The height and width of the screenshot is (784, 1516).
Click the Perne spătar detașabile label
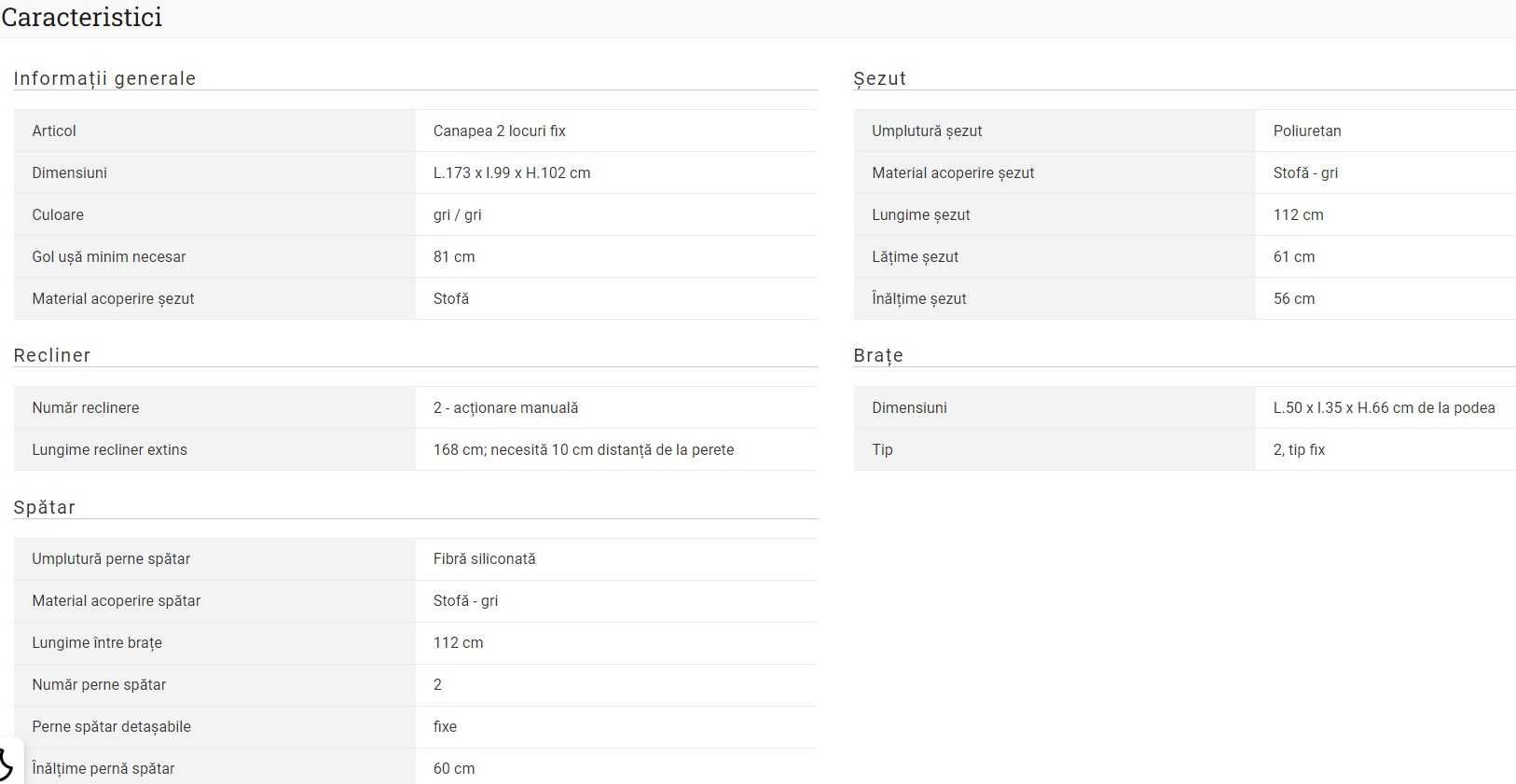pyautogui.click(x=111, y=726)
